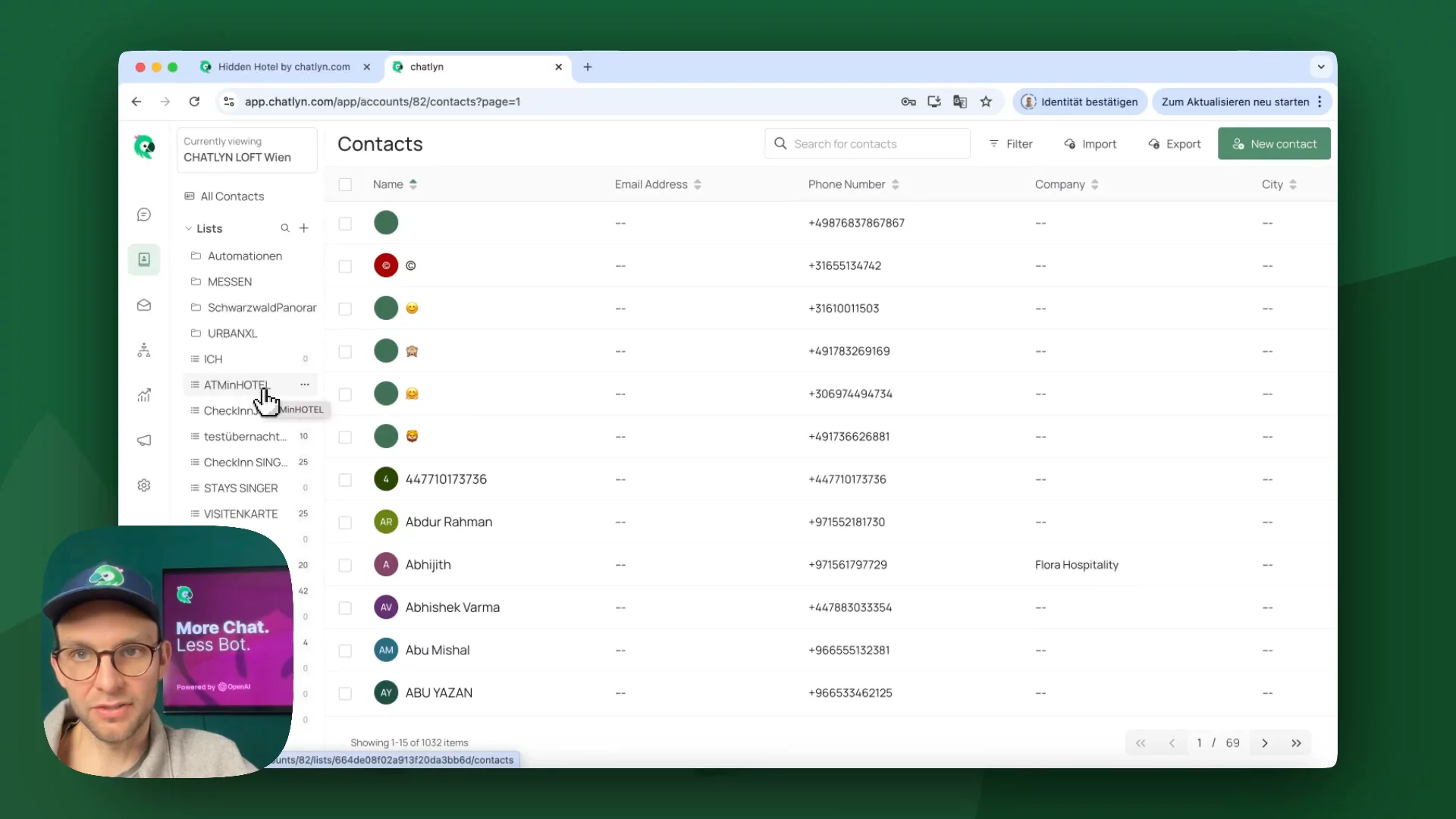Screen dimensions: 1456x819
Task: Check the Abdur Rahman contact checkbox
Action: pyautogui.click(x=345, y=522)
